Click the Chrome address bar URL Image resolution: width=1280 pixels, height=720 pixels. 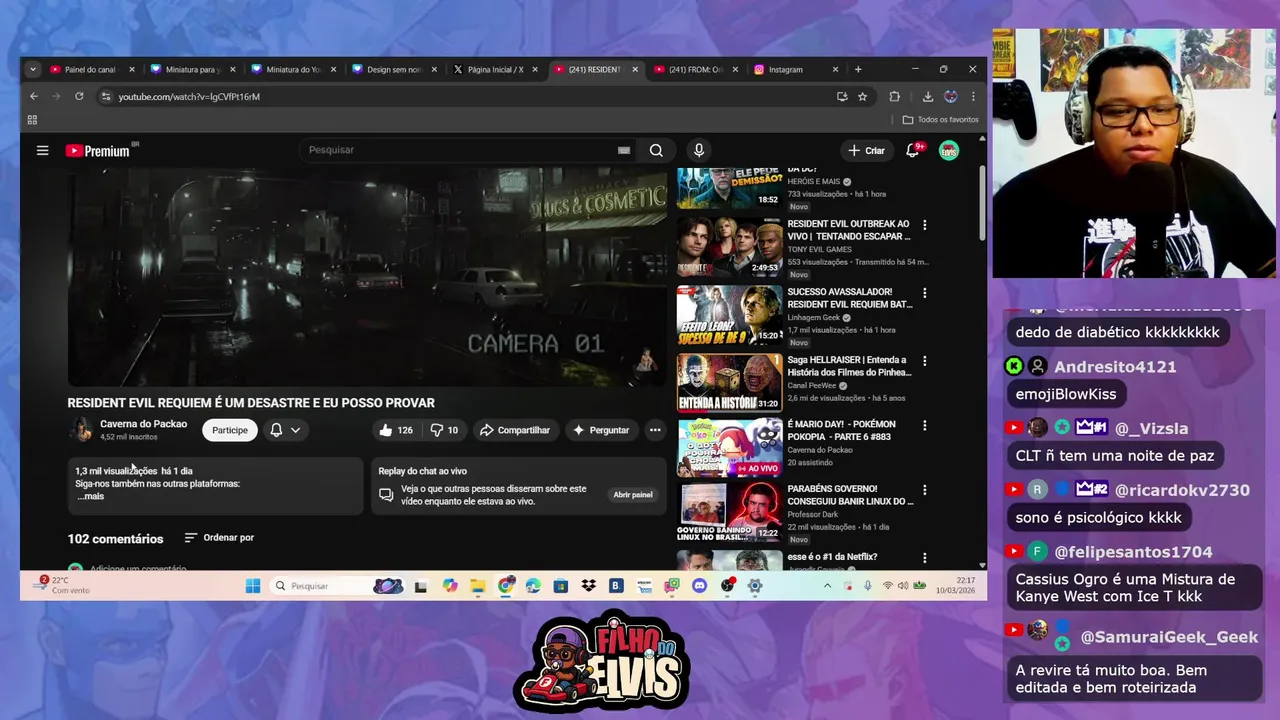point(189,97)
